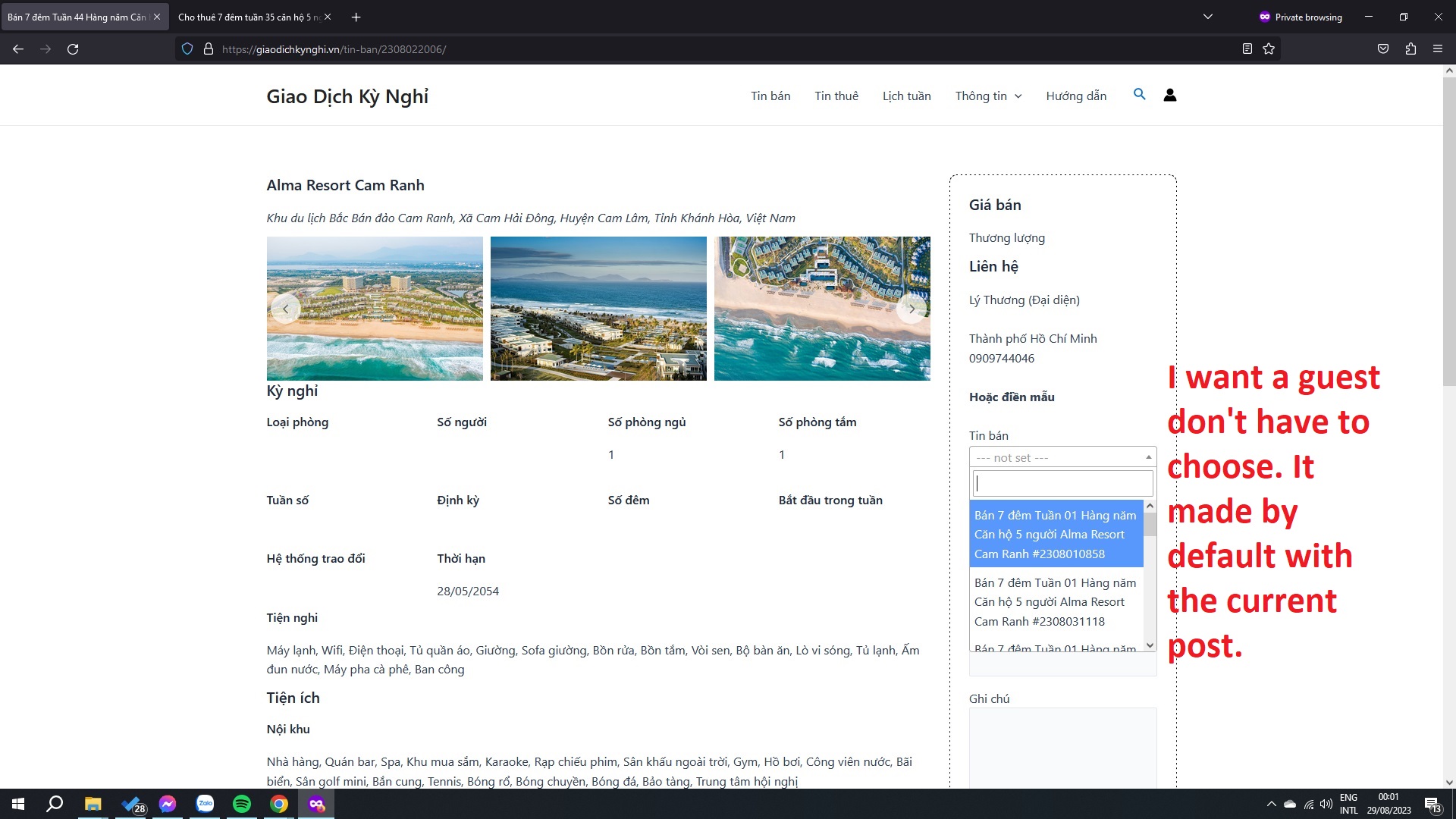Open Messenger from the taskbar
This screenshot has width=1456, height=819.
point(168,804)
